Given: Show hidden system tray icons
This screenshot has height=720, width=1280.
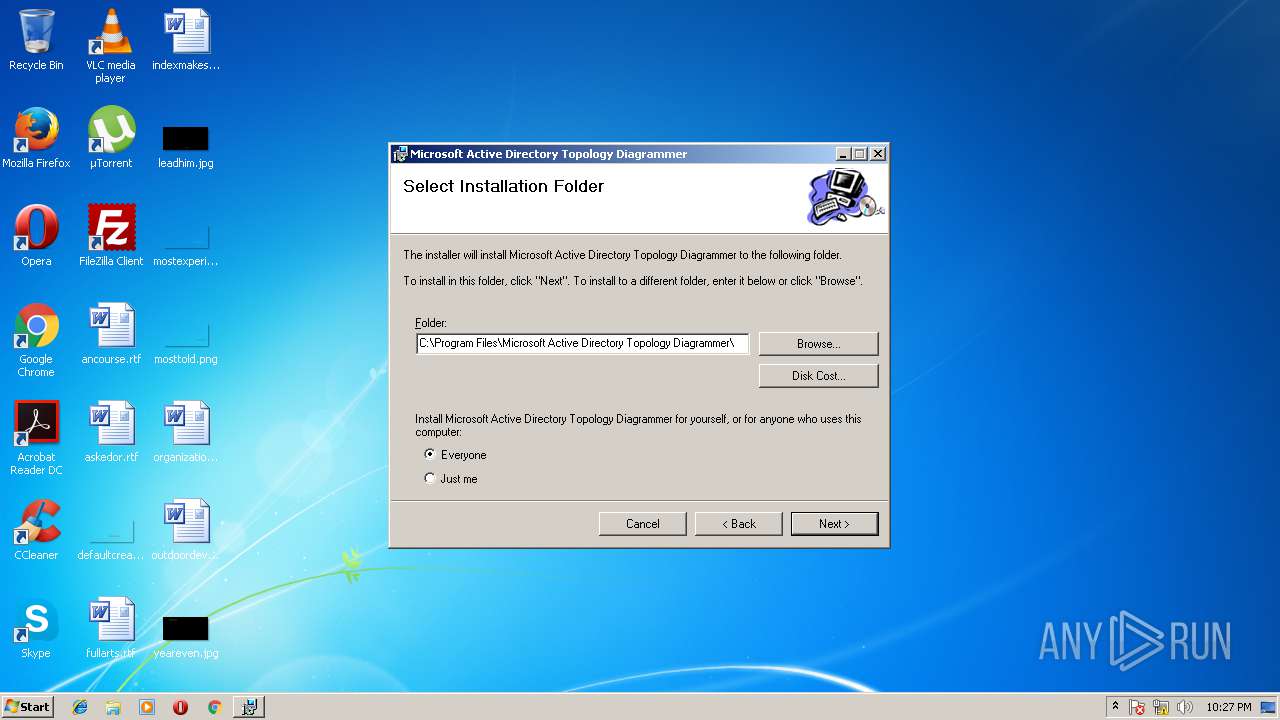Looking at the screenshot, I should (x=1115, y=707).
